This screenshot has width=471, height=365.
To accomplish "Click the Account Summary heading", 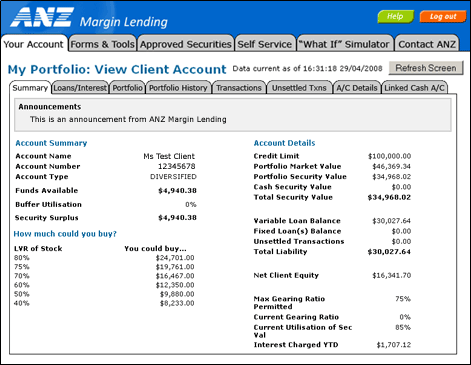I will point(51,143).
